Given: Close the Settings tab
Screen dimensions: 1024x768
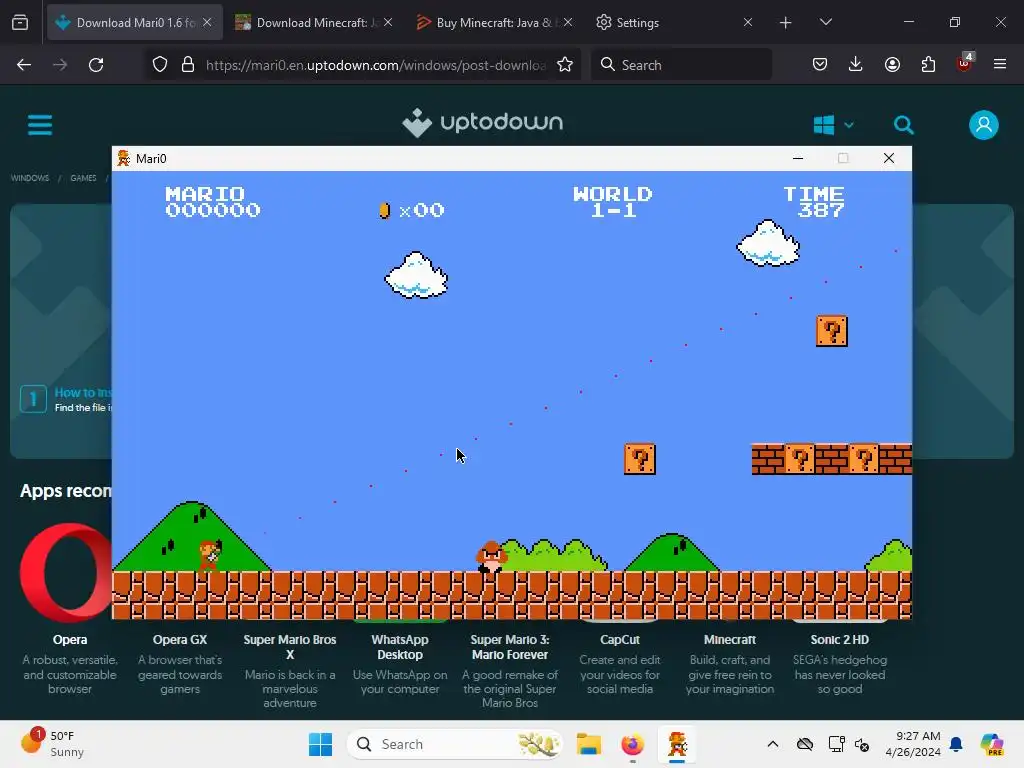Looking at the screenshot, I should (748, 22).
